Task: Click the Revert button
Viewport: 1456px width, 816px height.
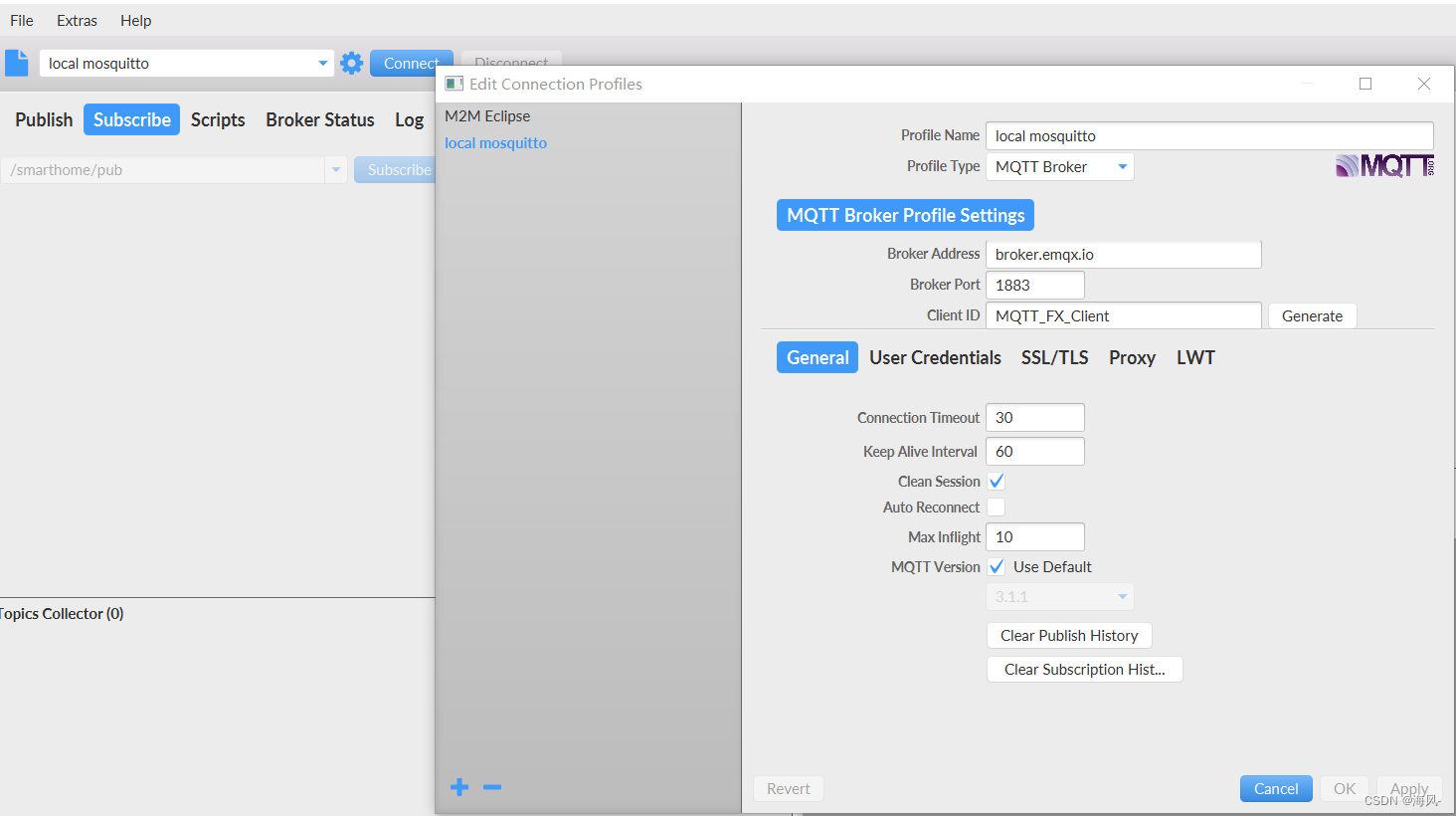Action: click(789, 788)
